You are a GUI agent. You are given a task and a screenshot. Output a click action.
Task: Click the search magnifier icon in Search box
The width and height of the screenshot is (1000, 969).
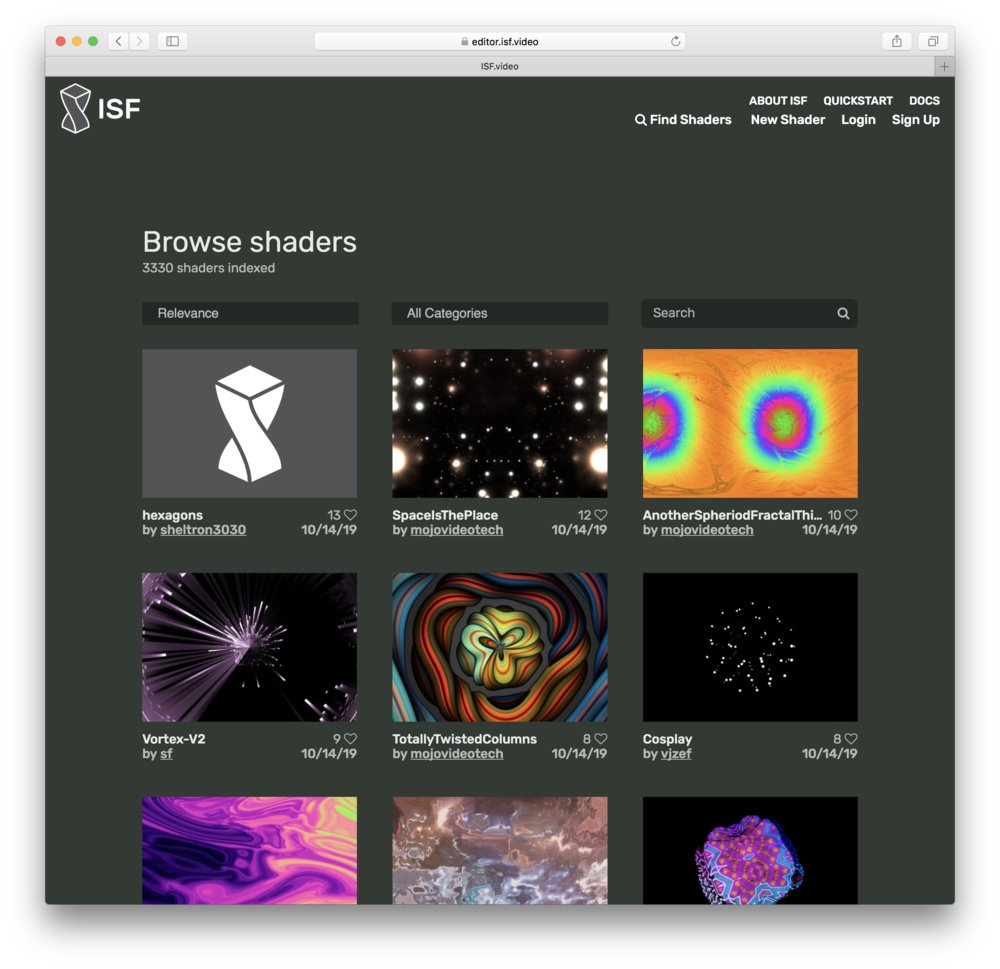click(x=843, y=314)
